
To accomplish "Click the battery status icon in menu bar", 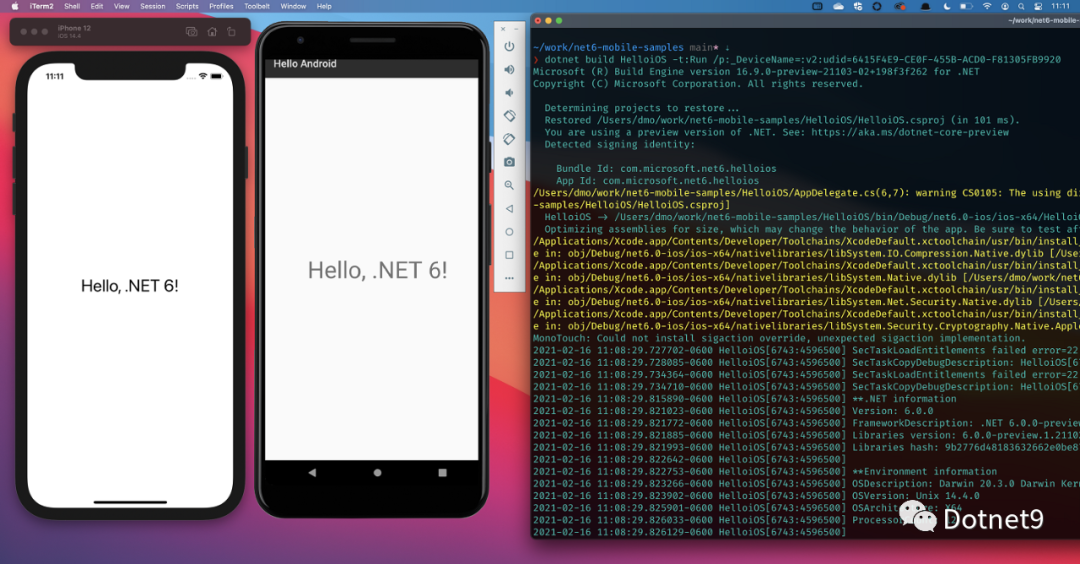I will (966, 6).
